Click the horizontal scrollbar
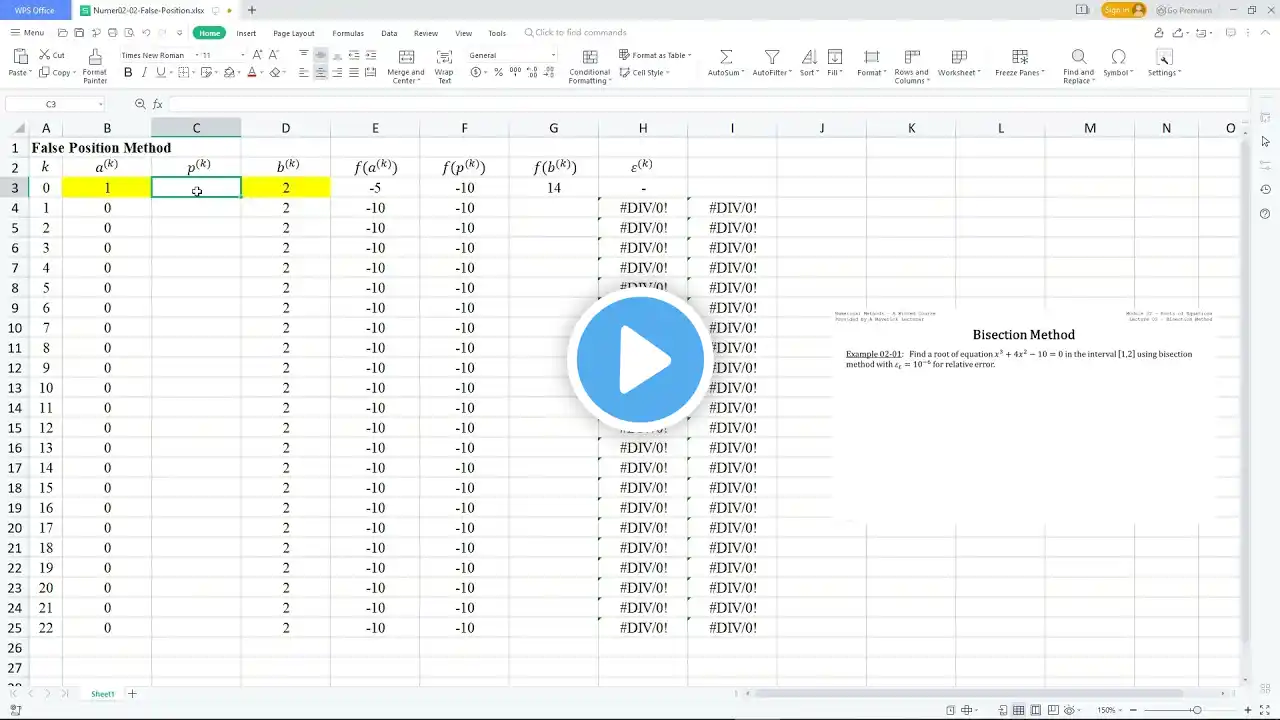 pos(970,694)
